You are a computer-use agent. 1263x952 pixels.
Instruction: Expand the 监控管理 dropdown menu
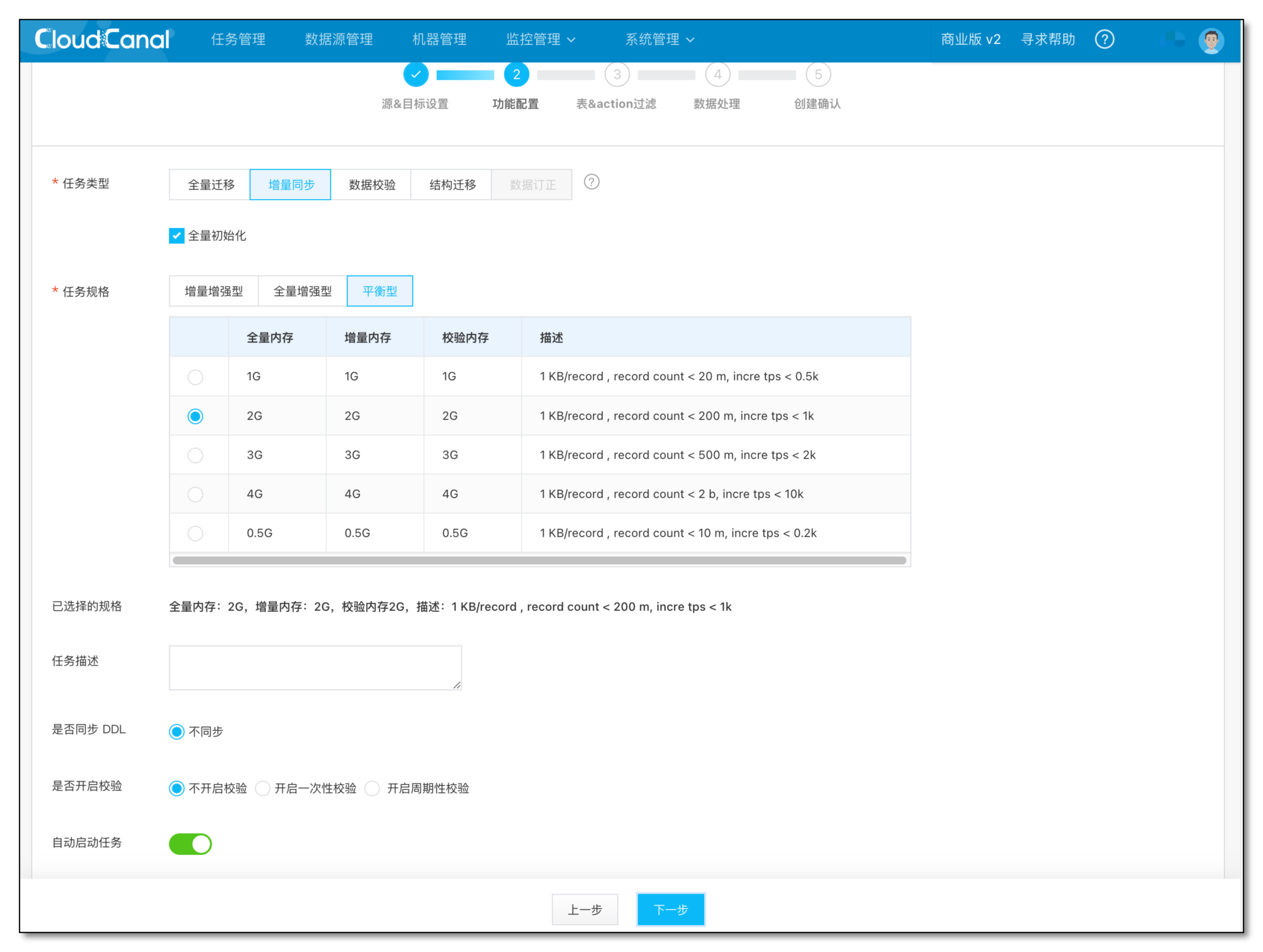[x=540, y=40]
